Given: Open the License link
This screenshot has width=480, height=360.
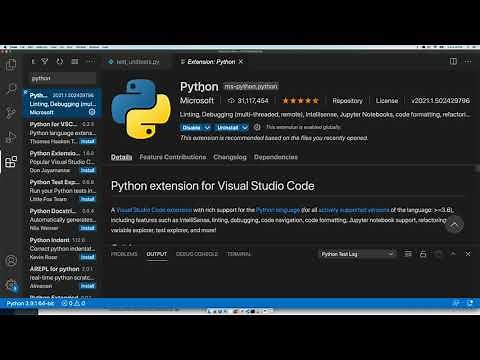Looking at the screenshot, I should (387, 100).
